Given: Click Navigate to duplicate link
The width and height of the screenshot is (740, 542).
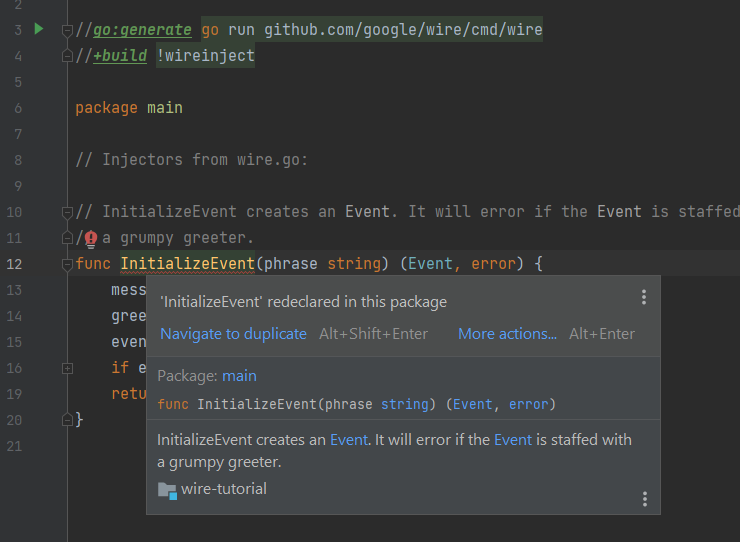Looking at the screenshot, I should [x=233, y=334].
